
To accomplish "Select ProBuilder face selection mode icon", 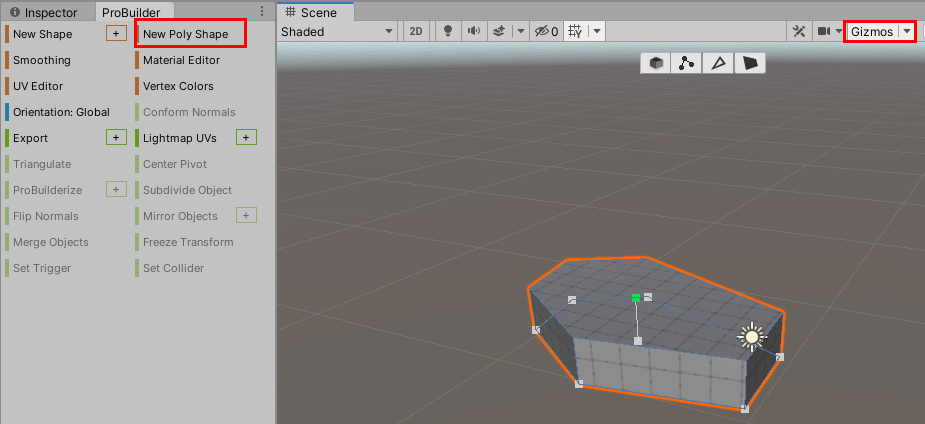I will 750,63.
